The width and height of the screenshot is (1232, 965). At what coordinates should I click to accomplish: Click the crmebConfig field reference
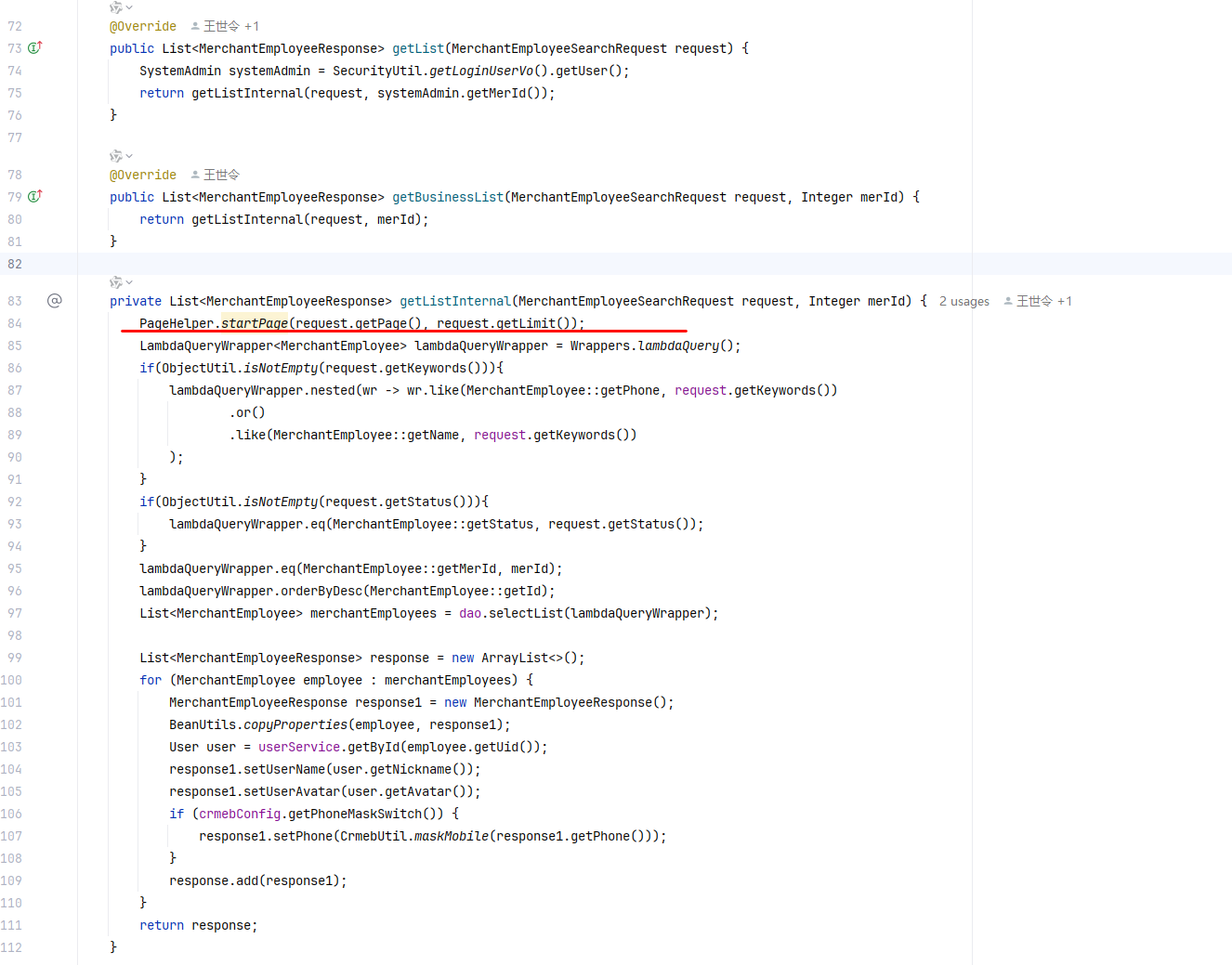pos(240,814)
